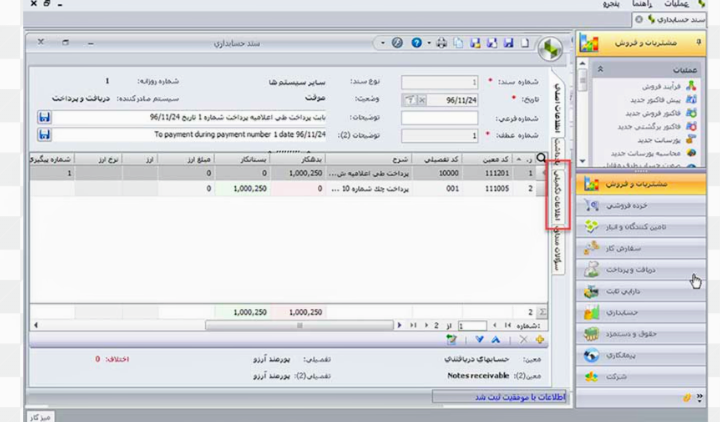Screen dimensions: 720x422
Task: Click sort arrow in row number column header
Action: point(519,159)
